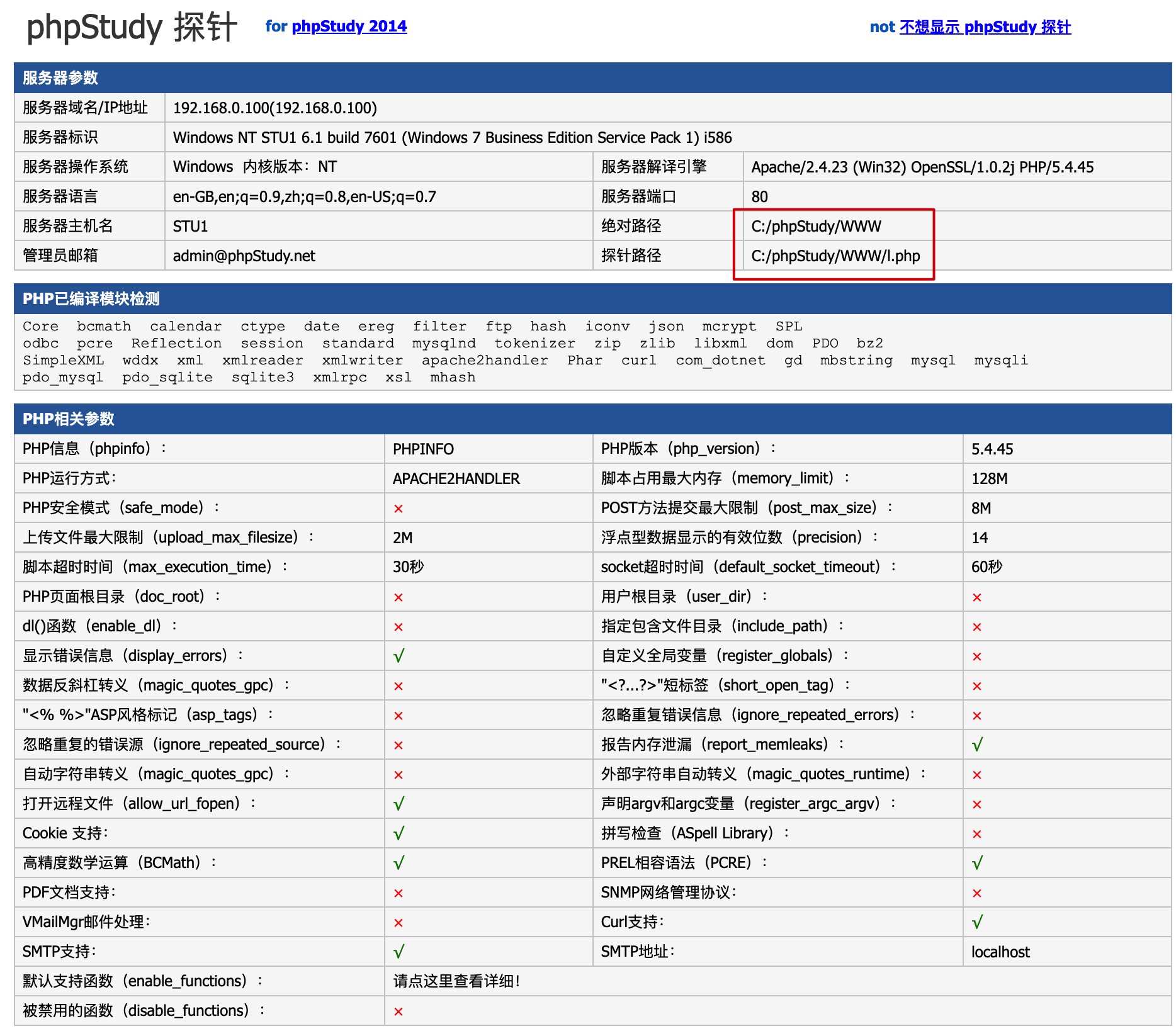Click the green check for Curl支持
Viewport: 1176px width, 1031px height.
[977, 922]
